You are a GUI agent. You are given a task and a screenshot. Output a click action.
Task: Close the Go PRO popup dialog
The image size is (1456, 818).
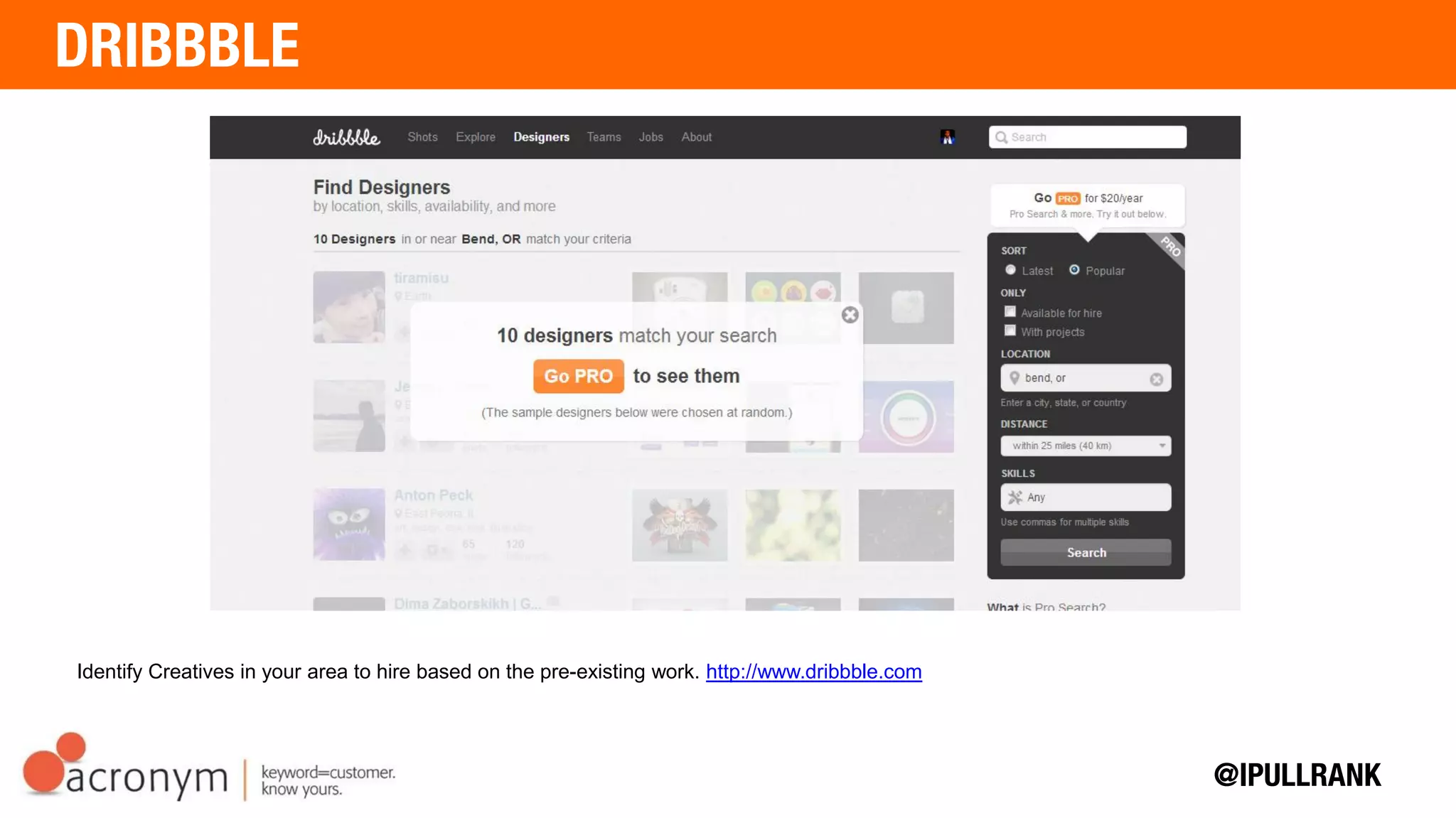coord(850,315)
